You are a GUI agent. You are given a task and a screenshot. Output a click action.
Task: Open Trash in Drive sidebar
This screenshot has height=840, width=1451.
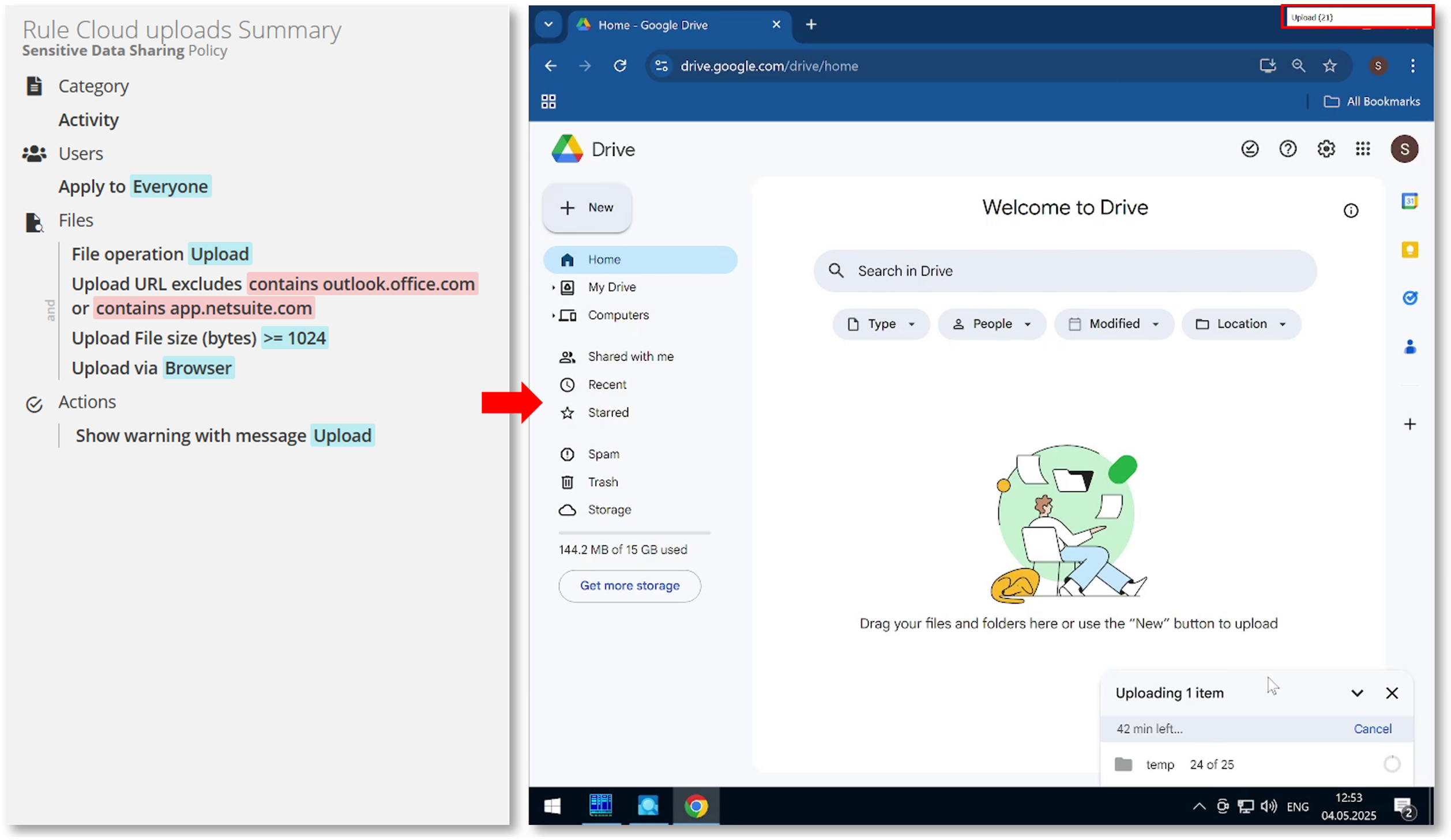(602, 481)
